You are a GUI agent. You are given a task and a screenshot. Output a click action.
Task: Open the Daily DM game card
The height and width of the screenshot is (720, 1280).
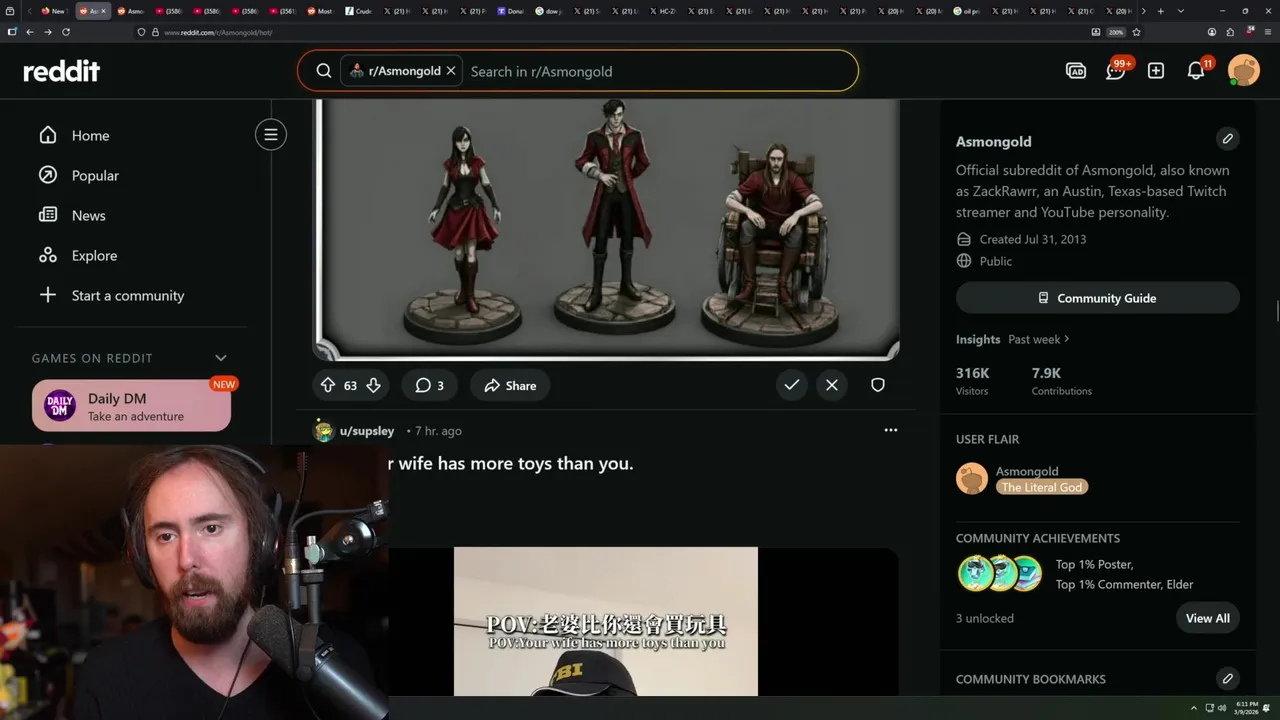(x=131, y=406)
